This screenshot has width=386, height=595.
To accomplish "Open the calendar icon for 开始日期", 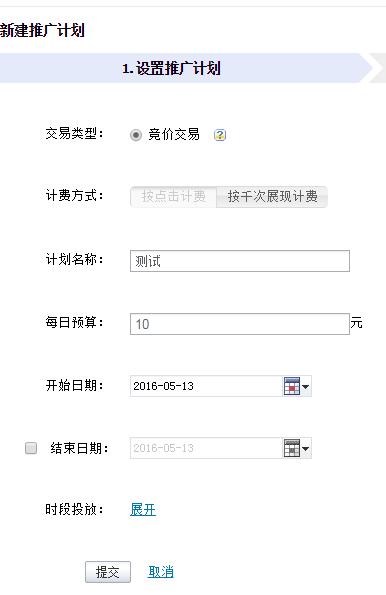I will (291, 386).
